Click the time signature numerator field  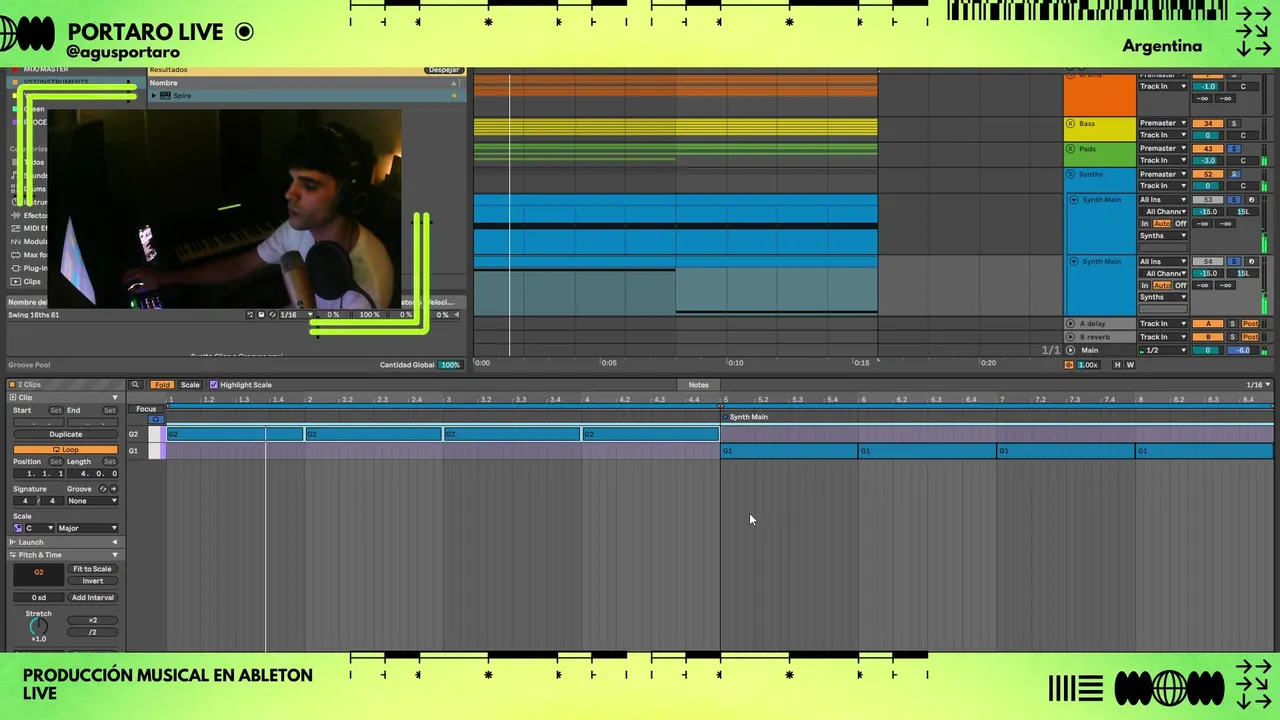click(25, 501)
